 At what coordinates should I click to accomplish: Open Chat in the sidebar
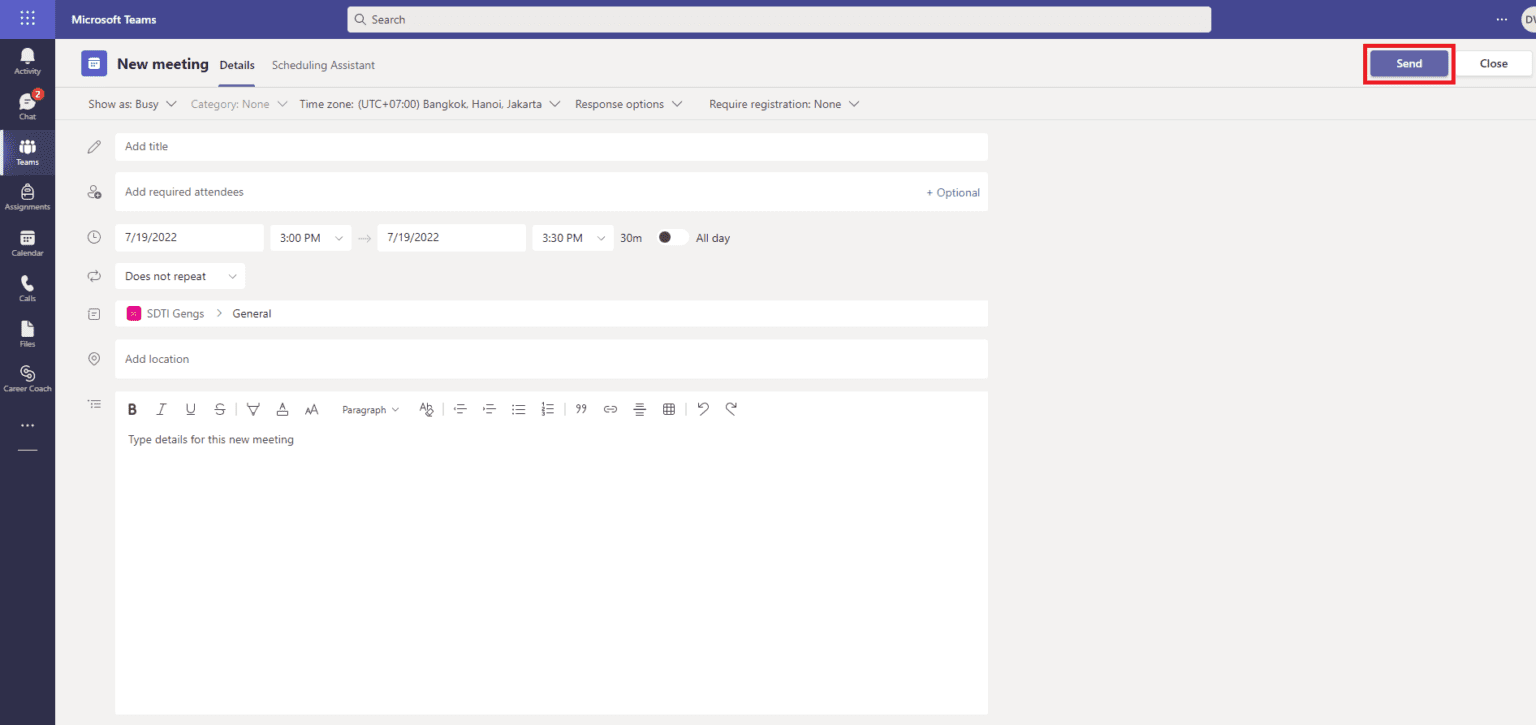click(27, 106)
